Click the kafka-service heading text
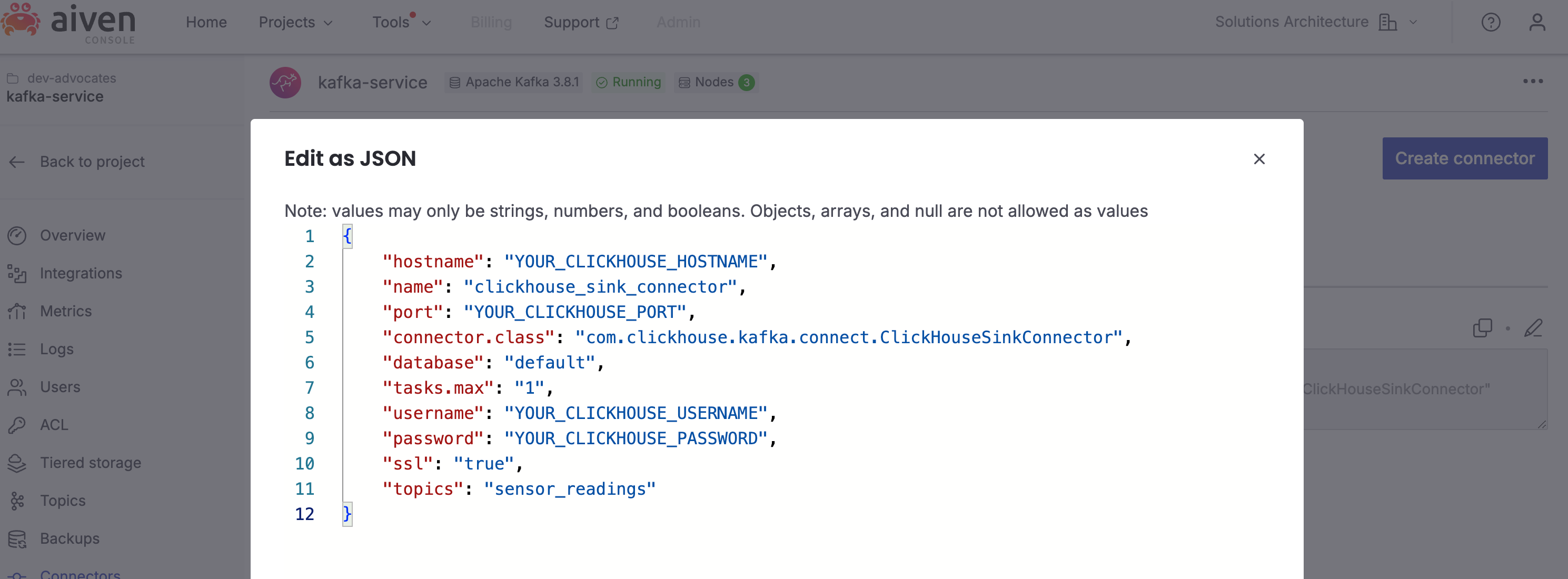Screen dimensions: 1568x579 (x=373, y=82)
